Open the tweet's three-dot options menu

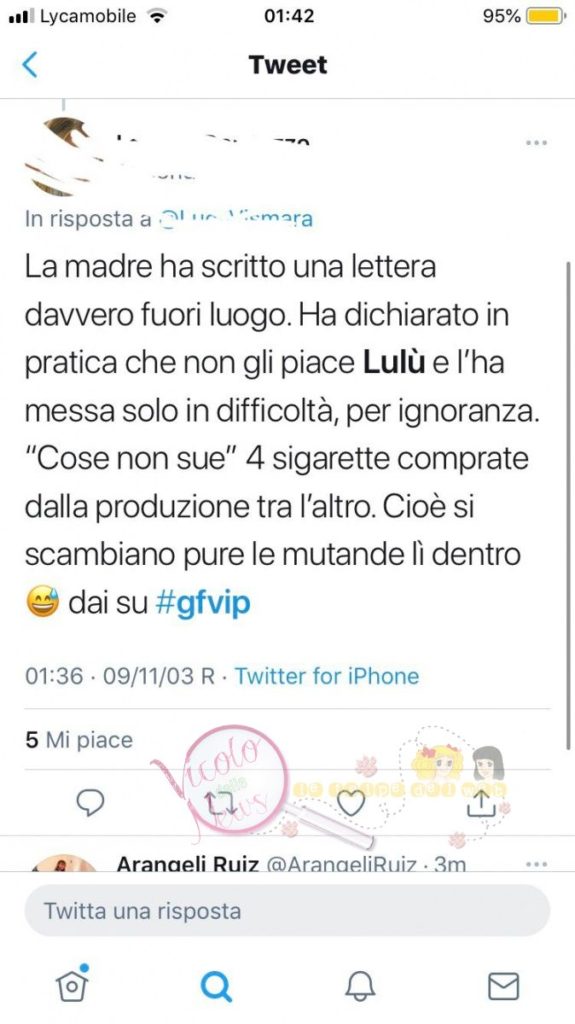click(x=536, y=142)
